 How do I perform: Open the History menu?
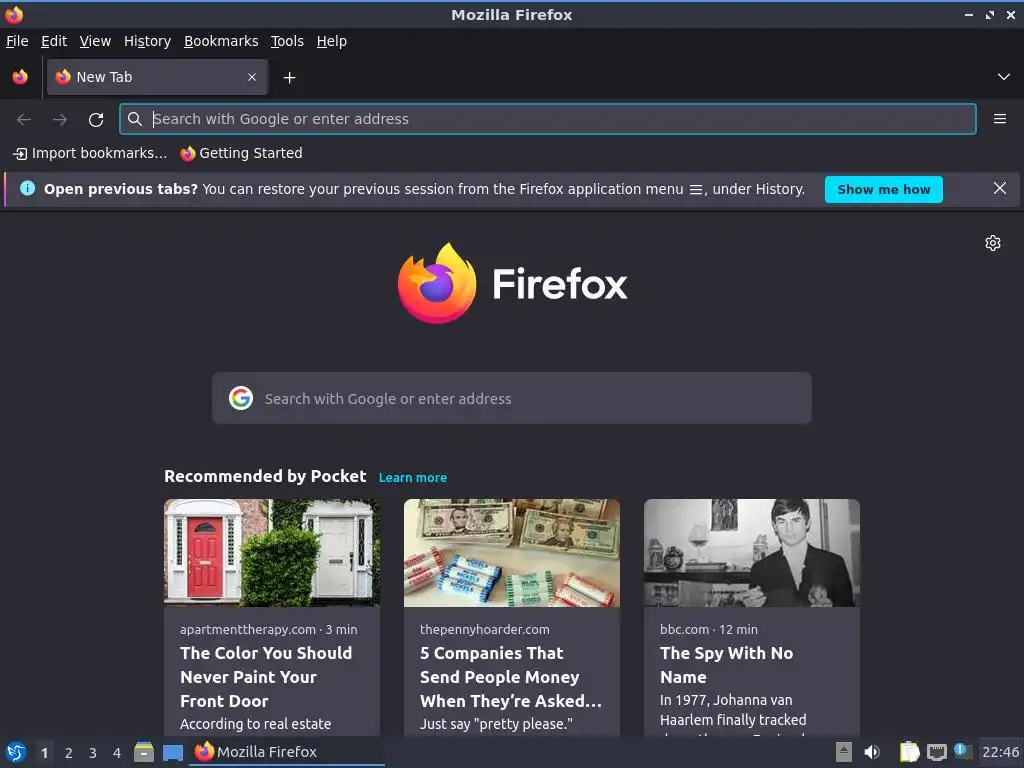[148, 41]
